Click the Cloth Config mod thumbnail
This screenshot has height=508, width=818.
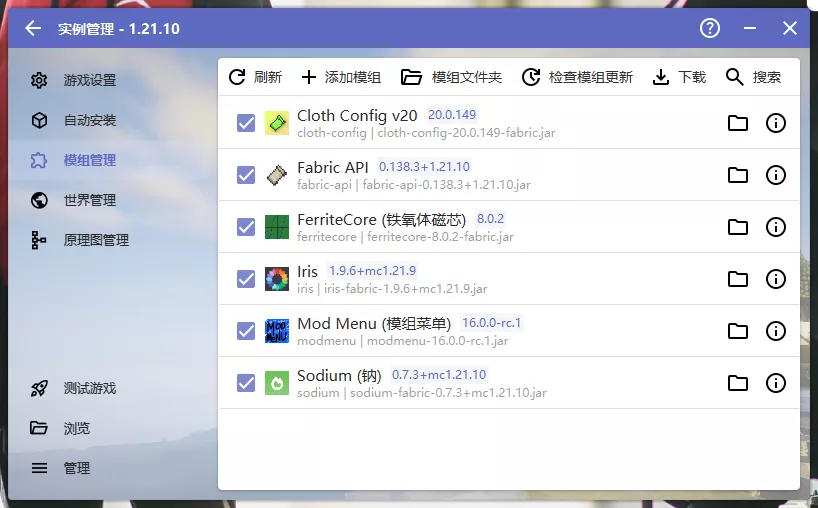click(277, 123)
